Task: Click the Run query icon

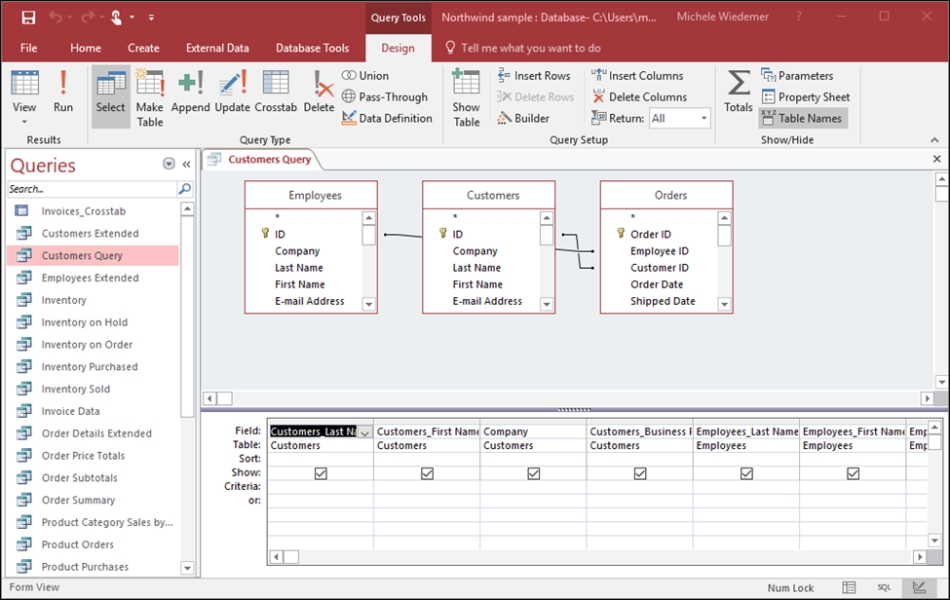Action: point(63,92)
